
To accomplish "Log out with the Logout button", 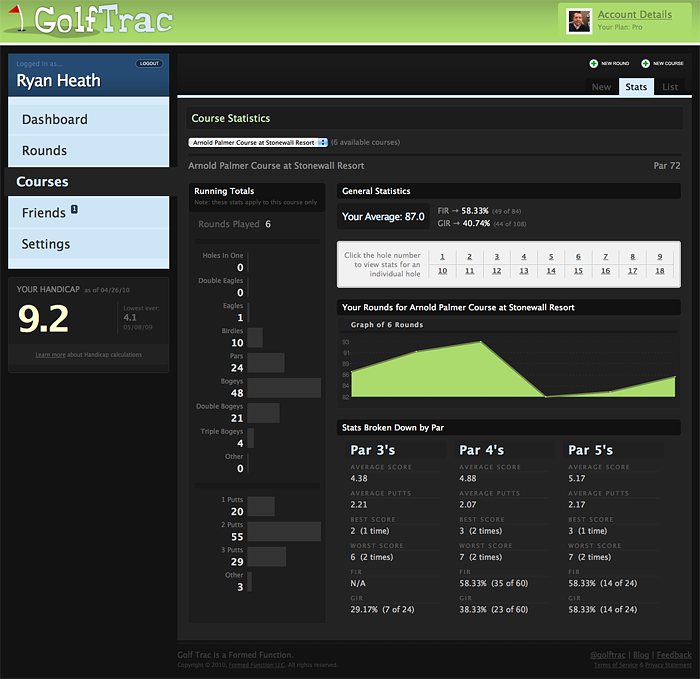I will 149,63.
